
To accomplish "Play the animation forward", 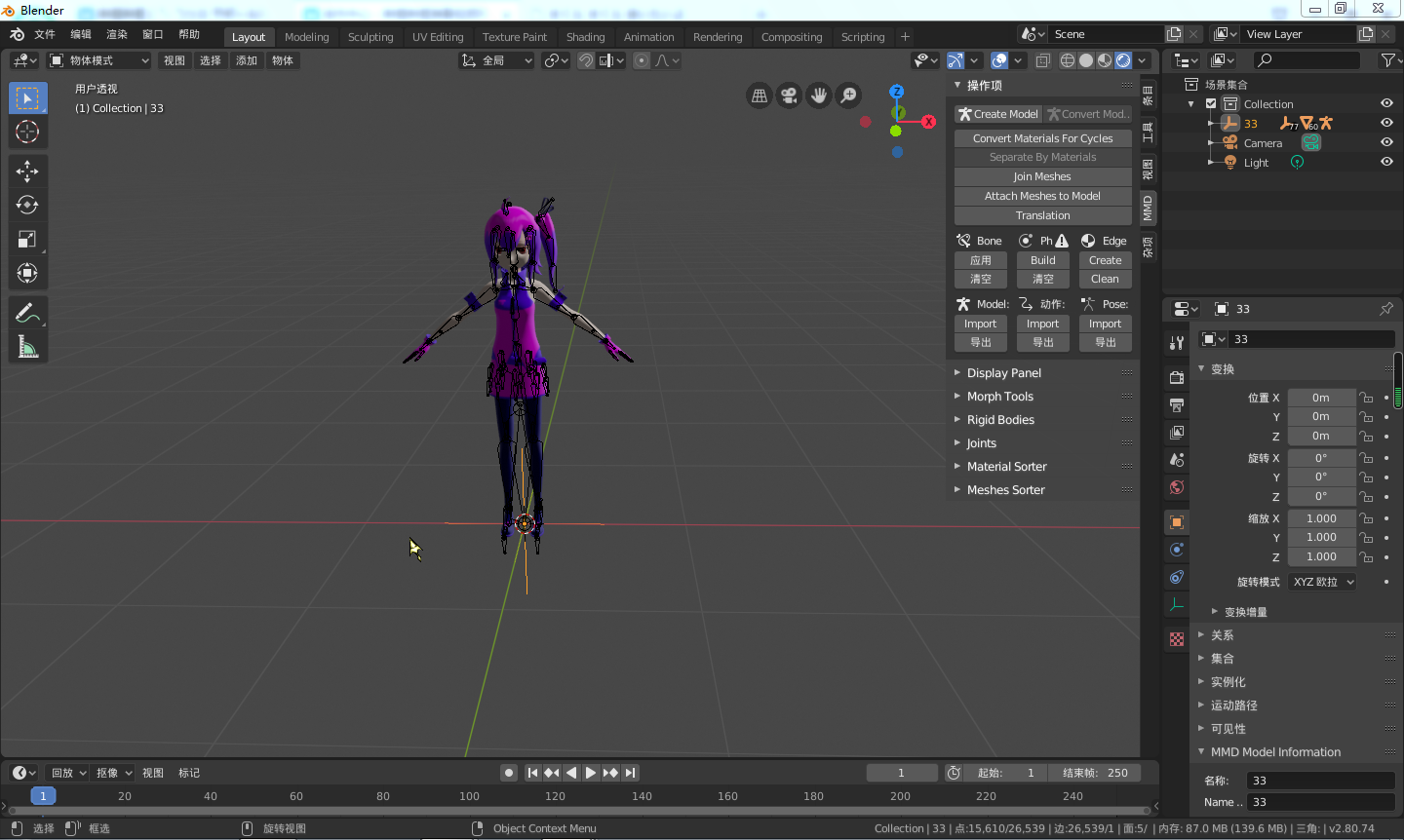I will [x=591, y=773].
